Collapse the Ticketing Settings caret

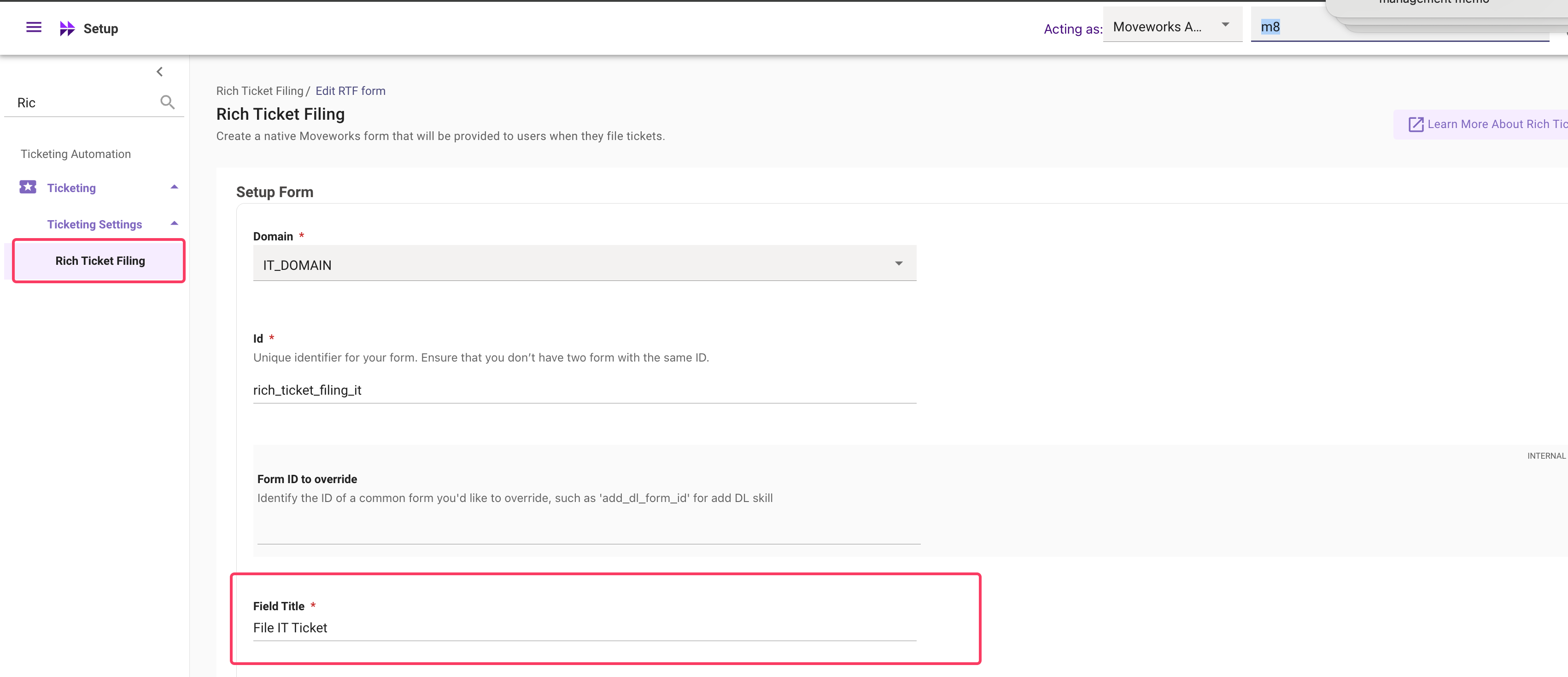pyautogui.click(x=174, y=223)
